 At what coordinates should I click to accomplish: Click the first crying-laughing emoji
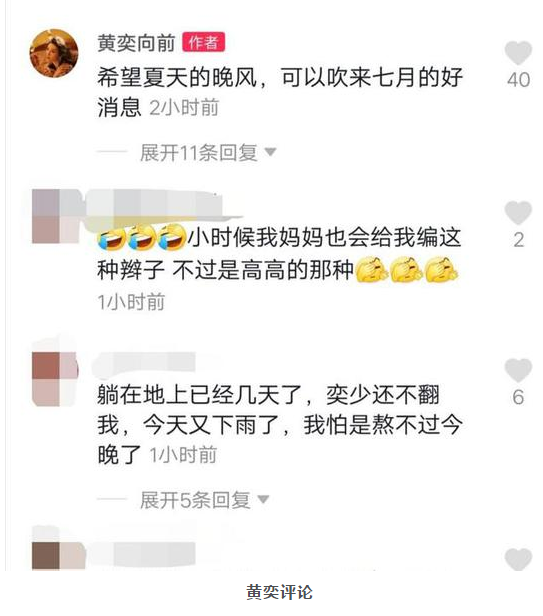point(112,238)
